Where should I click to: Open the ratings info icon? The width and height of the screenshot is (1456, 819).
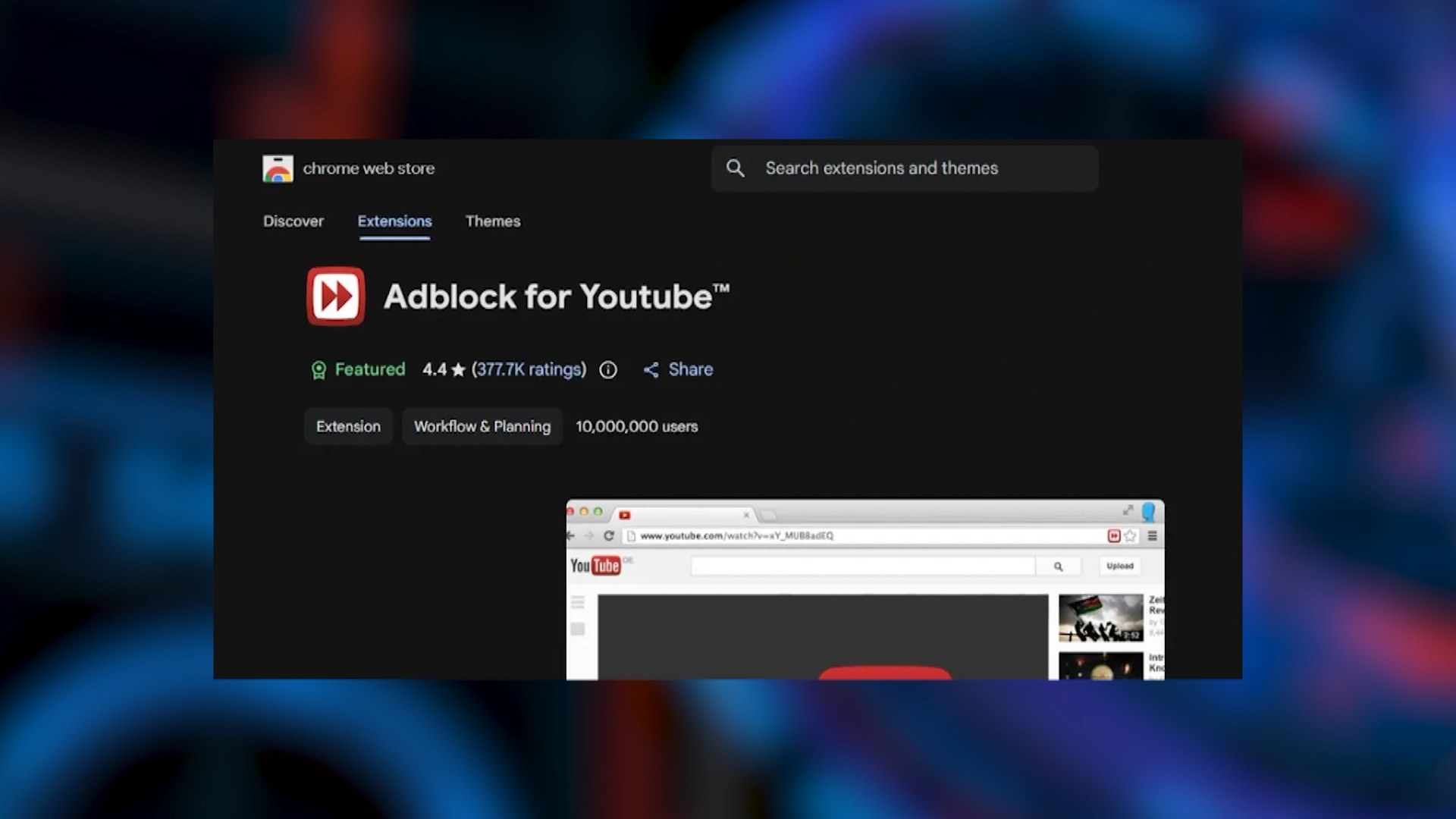[608, 370]
